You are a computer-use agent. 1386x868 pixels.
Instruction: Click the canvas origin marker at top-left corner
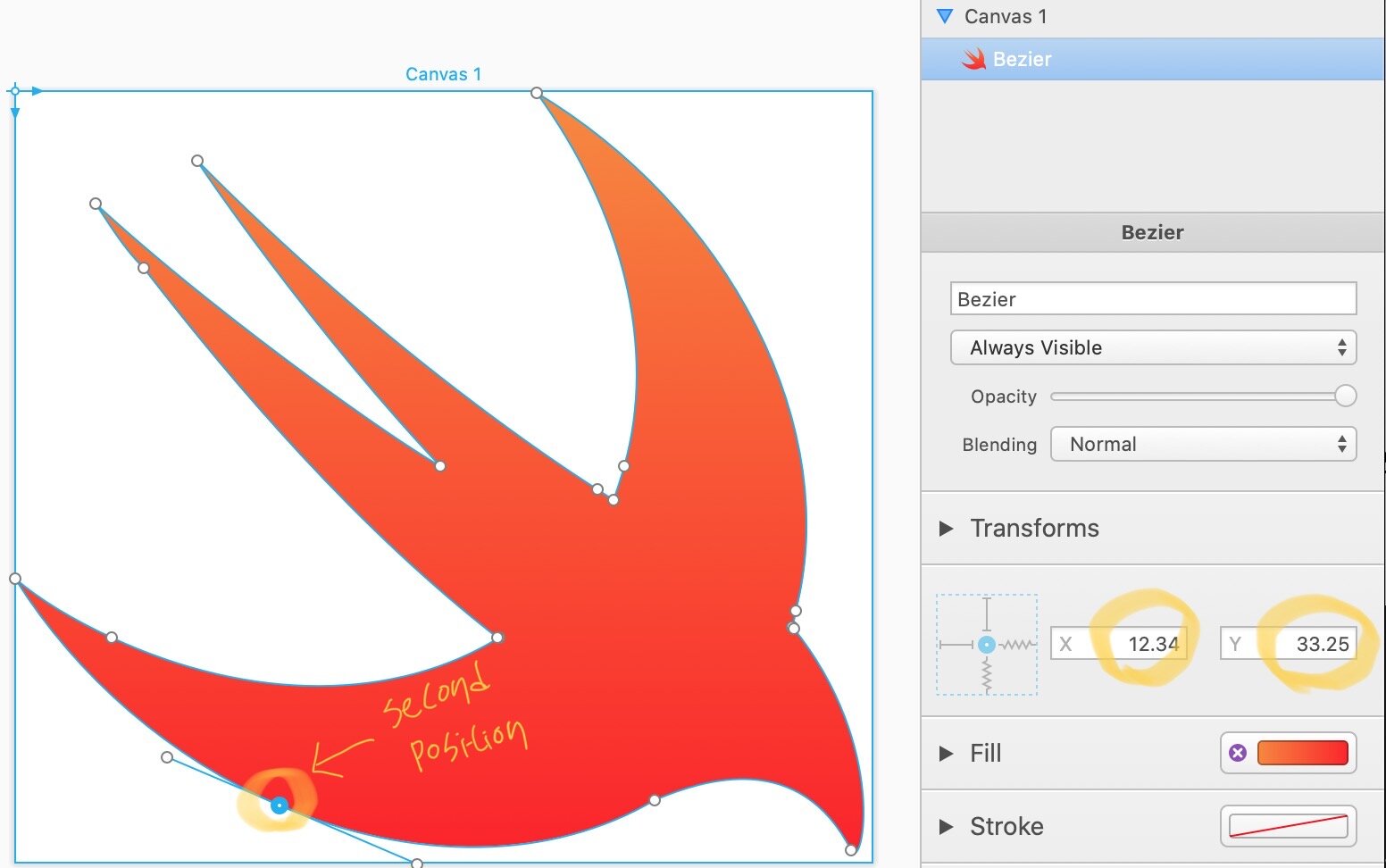coord(14,91)
